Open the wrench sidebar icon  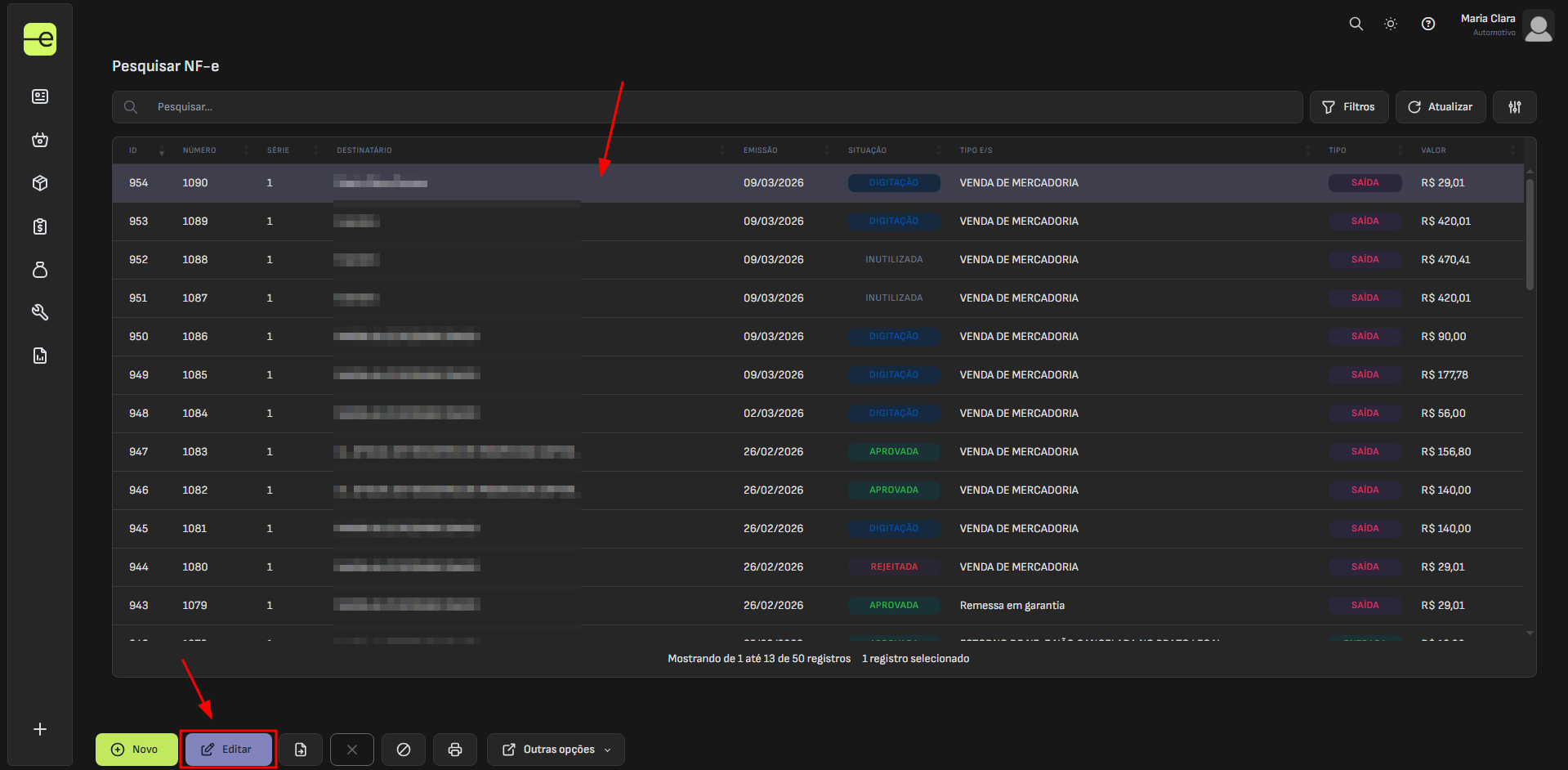[40, 312]
